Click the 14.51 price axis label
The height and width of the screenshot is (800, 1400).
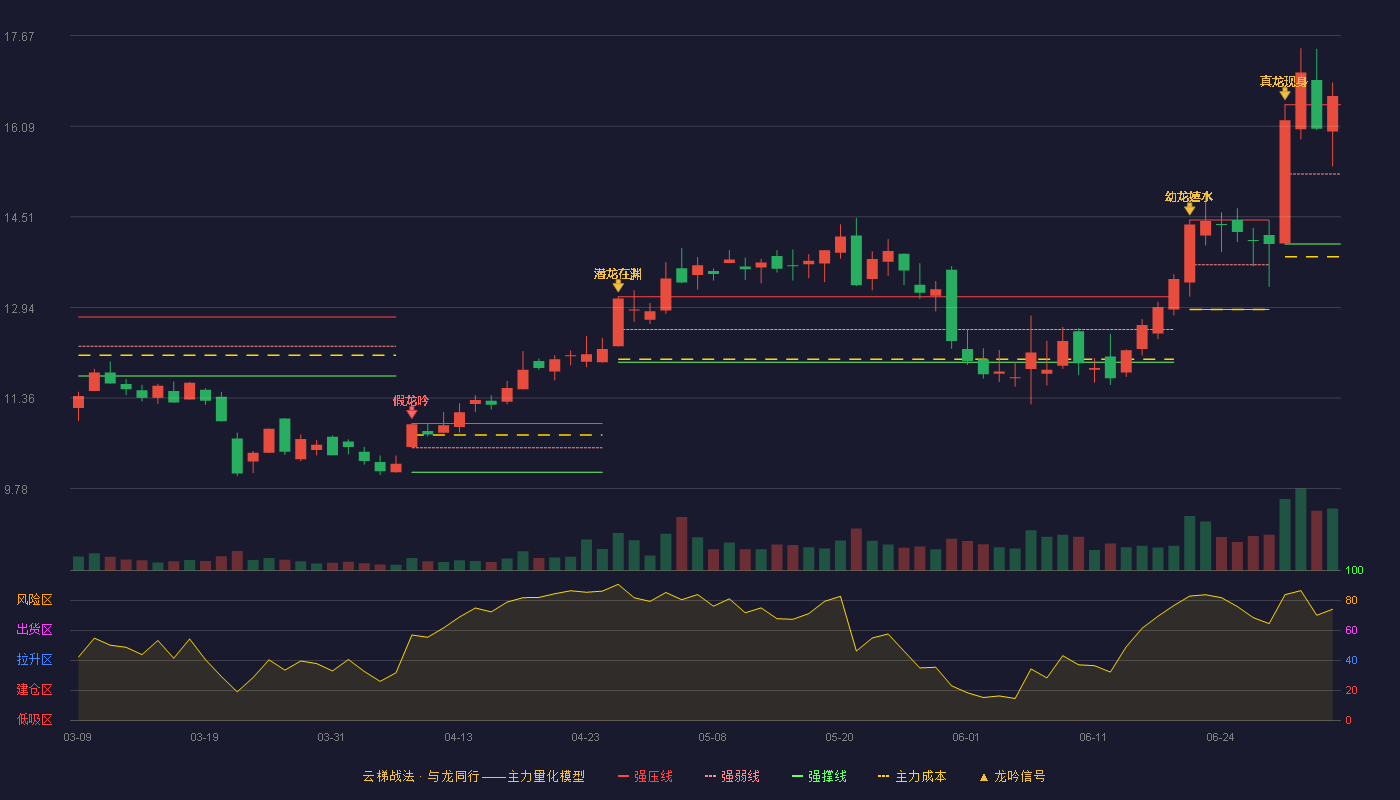click(x=19, y=218)
